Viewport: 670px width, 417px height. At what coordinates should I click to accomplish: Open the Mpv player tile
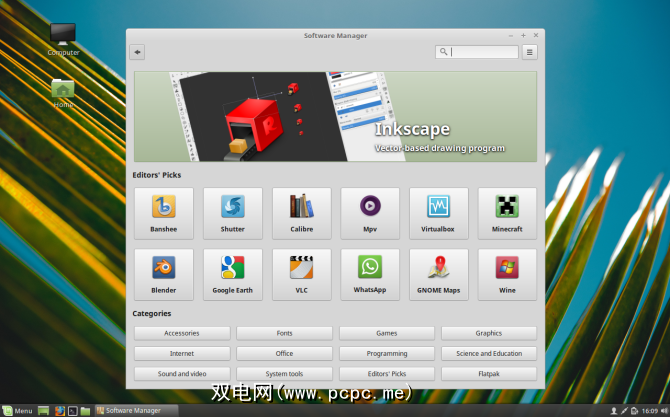click(370, 214)
